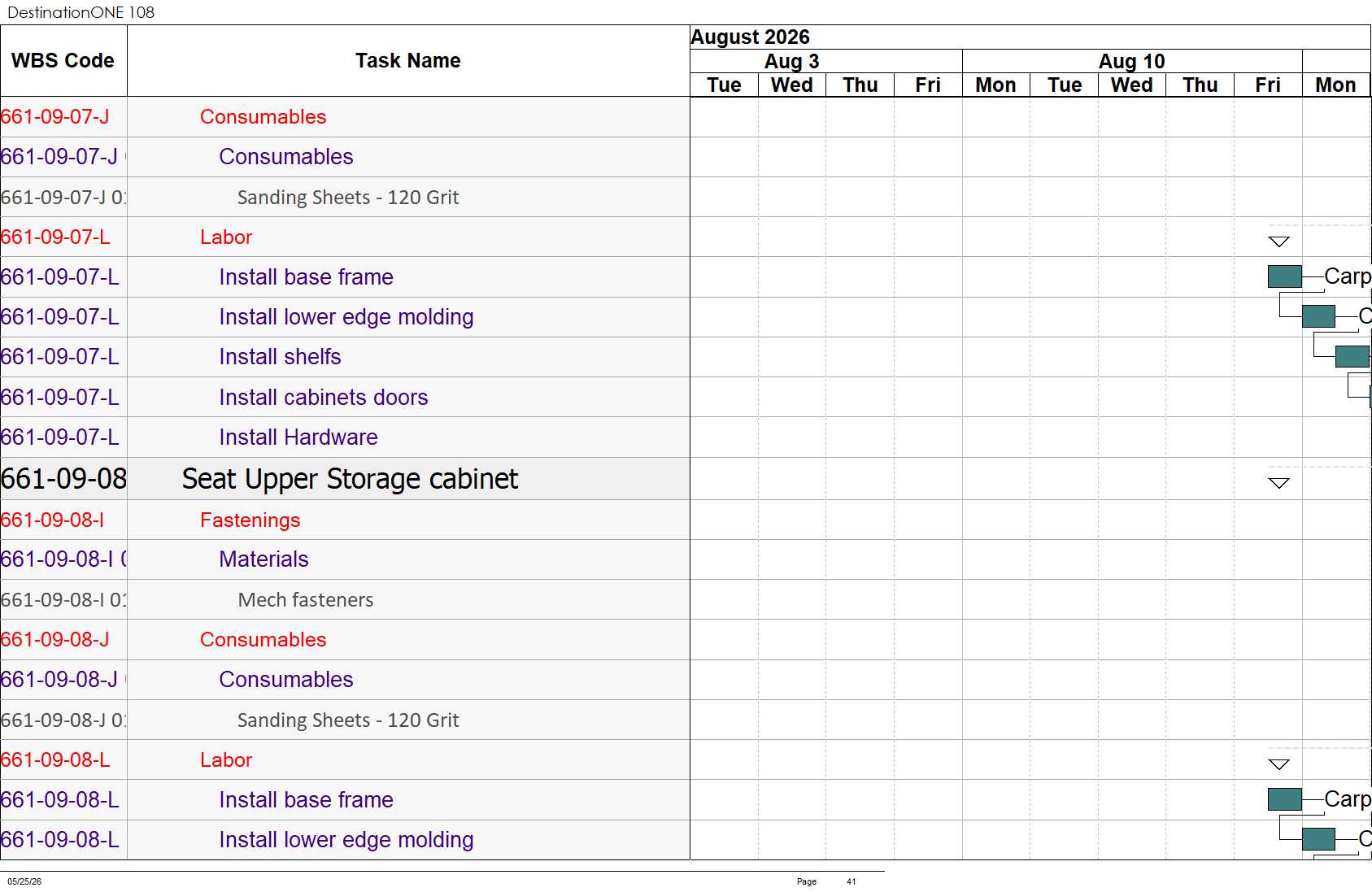This screenshot has height=892, width=1372.
Task: Select Install lower edge molding under 661-09-07-L
Action: (346, 317)
